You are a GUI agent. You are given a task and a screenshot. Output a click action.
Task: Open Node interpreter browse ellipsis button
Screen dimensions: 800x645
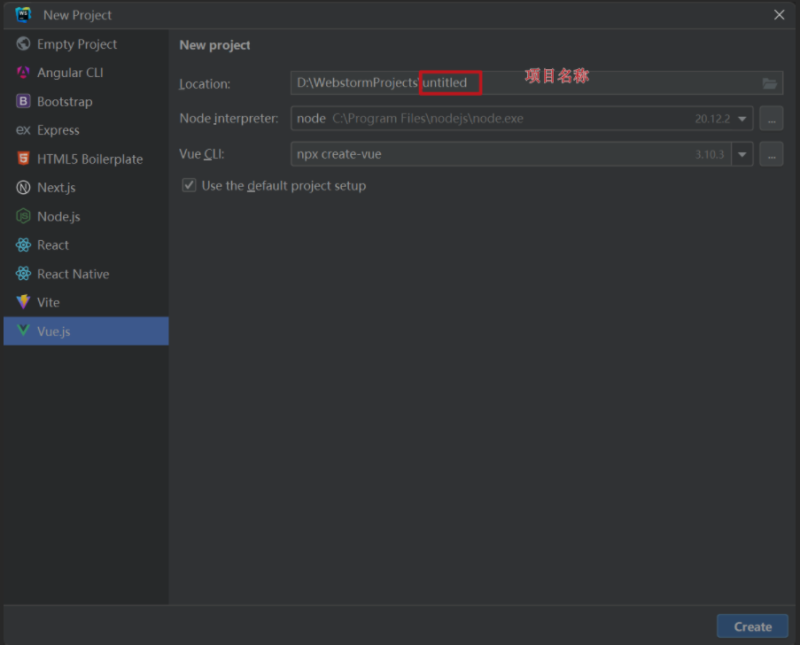[771, 119]
